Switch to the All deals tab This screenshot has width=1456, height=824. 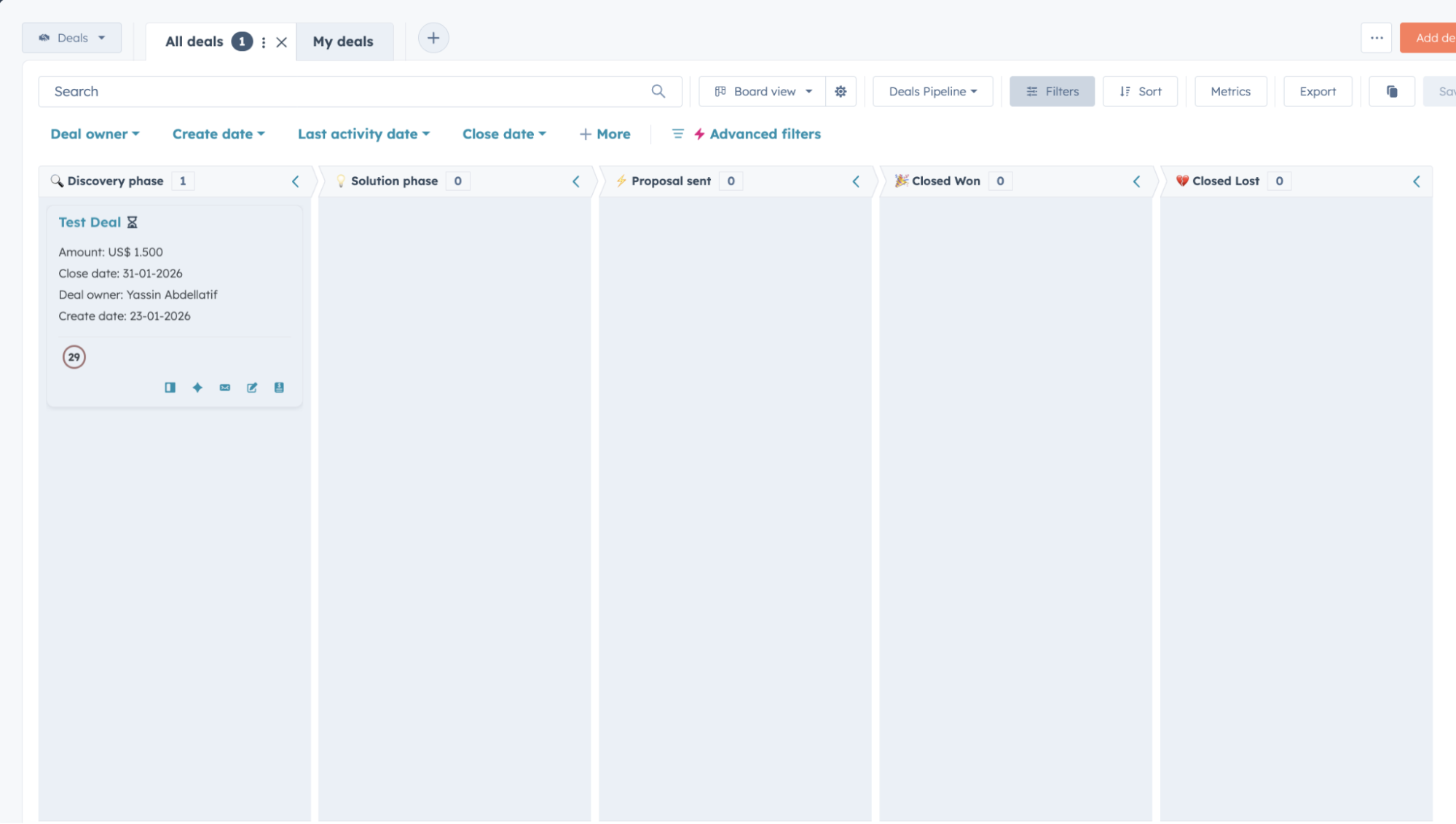pyautogui.click(x=194, y=42)
